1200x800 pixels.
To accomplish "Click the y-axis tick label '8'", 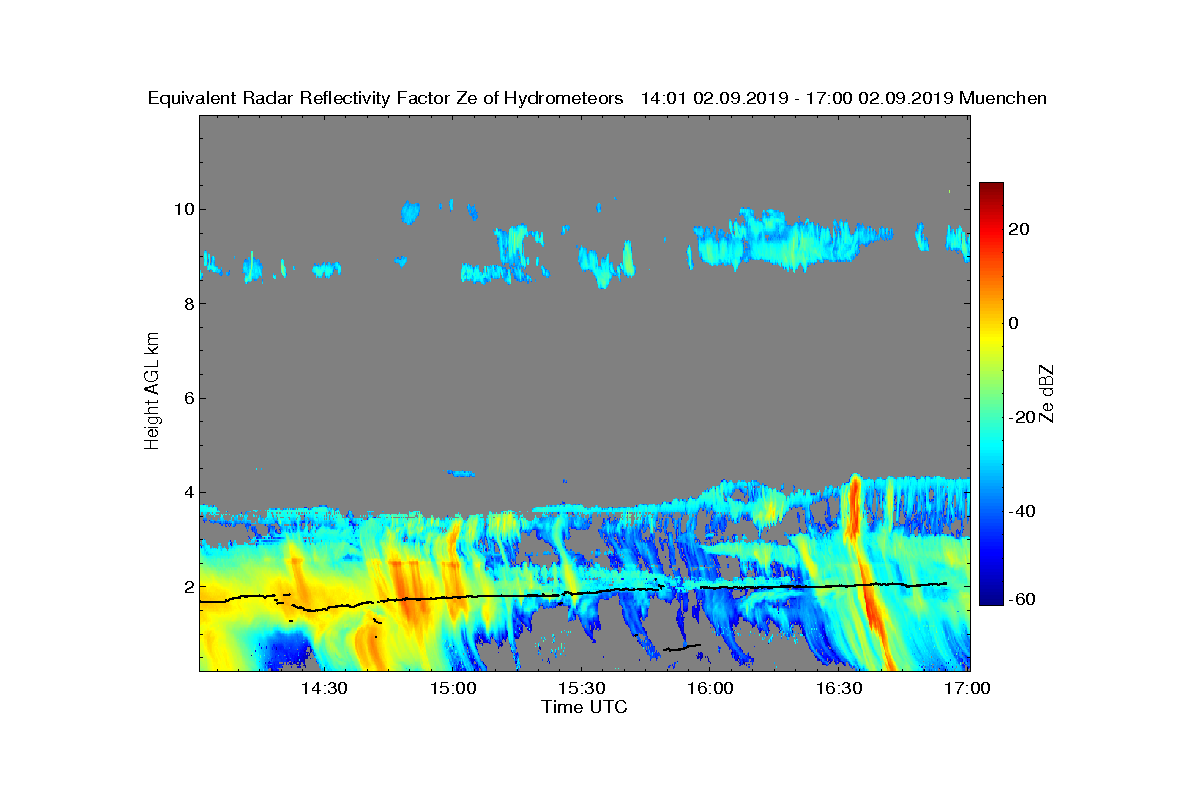I will pyautogui.click(x=187, y=303).
